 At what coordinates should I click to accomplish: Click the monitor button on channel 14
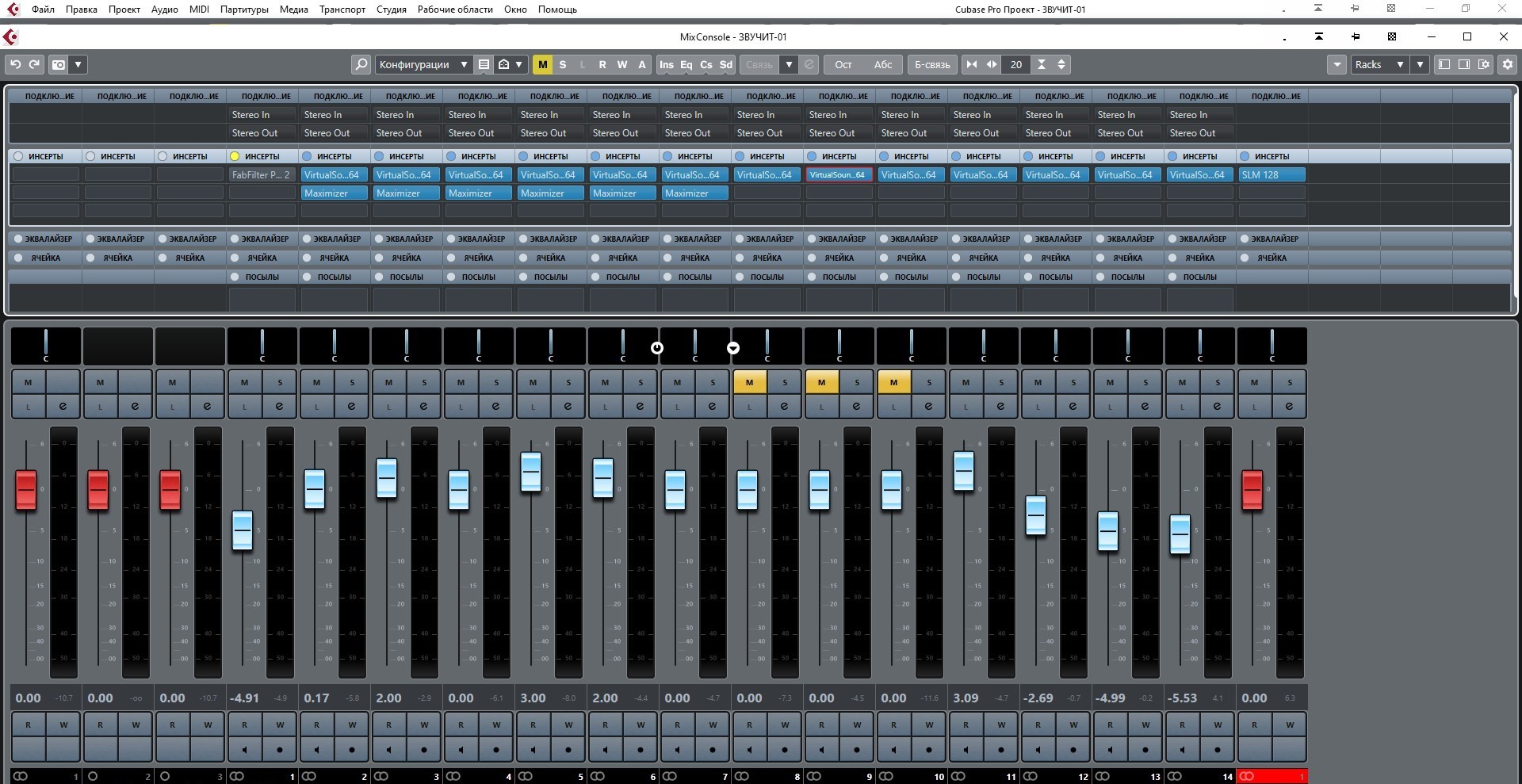click(1181, 749)
